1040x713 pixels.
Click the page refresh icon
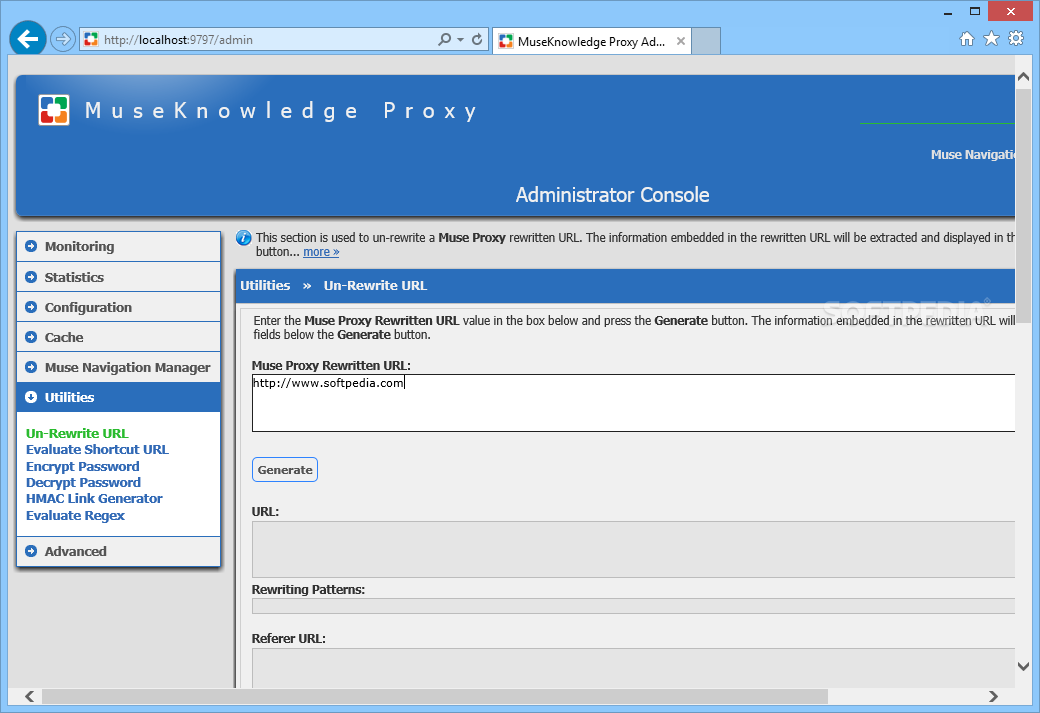click(x=477, y=39)
